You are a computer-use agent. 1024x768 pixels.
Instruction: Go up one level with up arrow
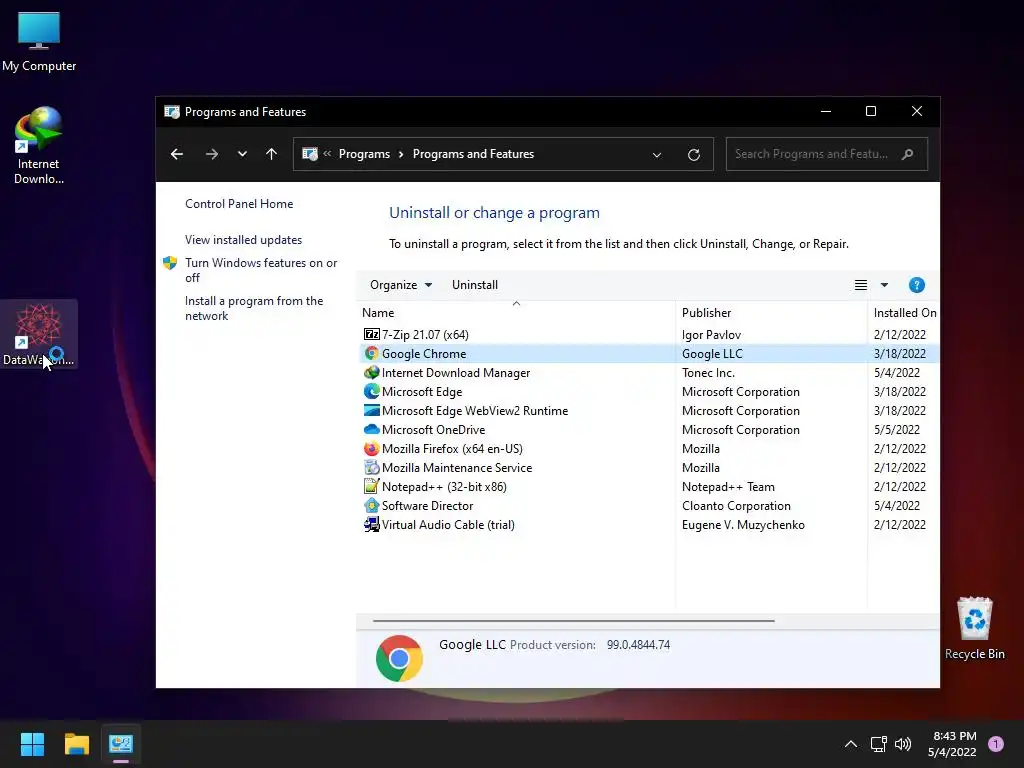272,154
